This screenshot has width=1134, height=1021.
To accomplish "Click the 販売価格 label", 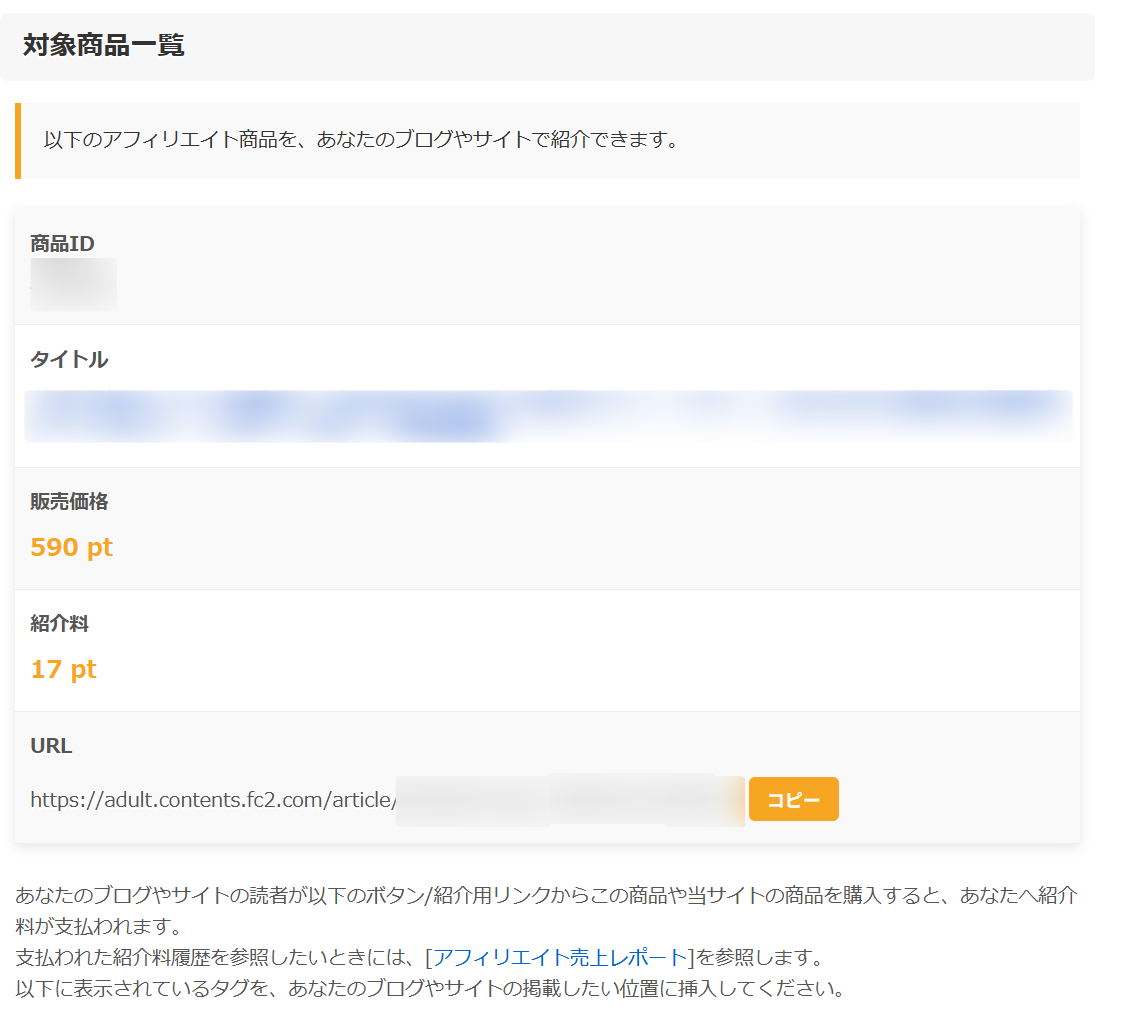I will [x=69, y=502].
